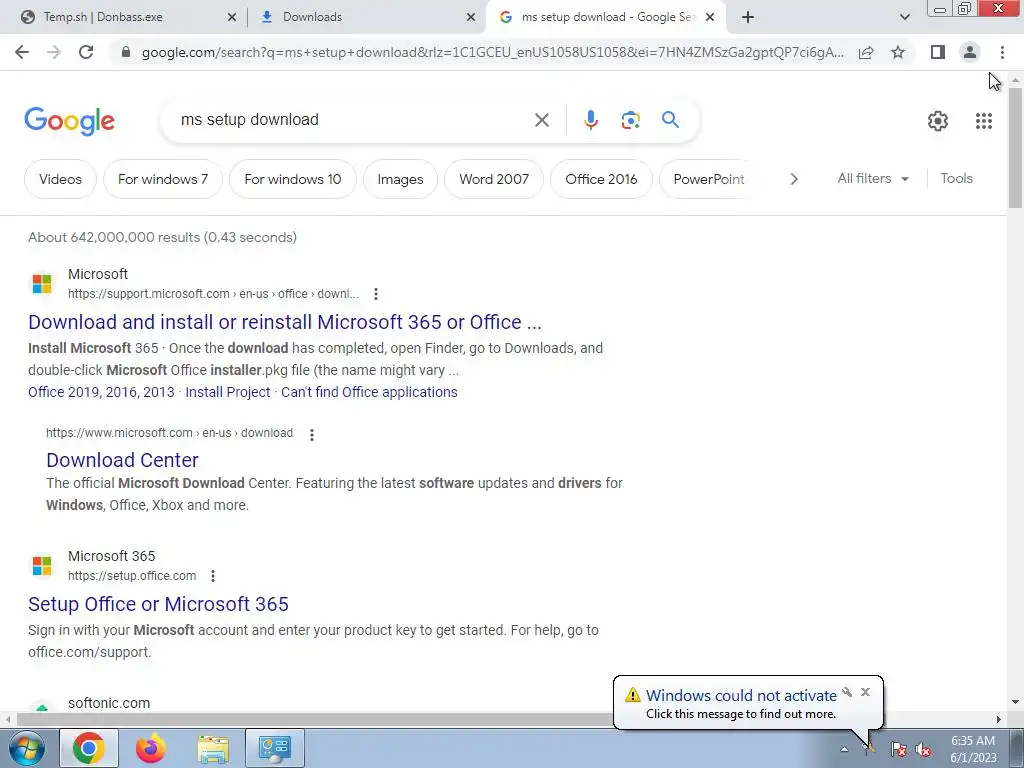Image resolution: width=1024 pixels, height=768 pixels.
Task: Click in the Google search input field
Action: pyautogui.click(x=353, y=120)
